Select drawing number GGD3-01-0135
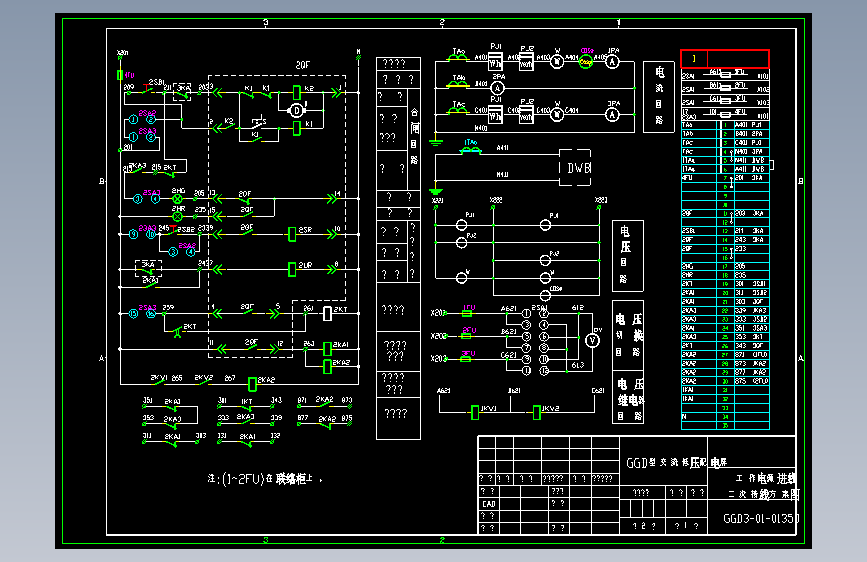867x562 pixels. coord(761,519)
